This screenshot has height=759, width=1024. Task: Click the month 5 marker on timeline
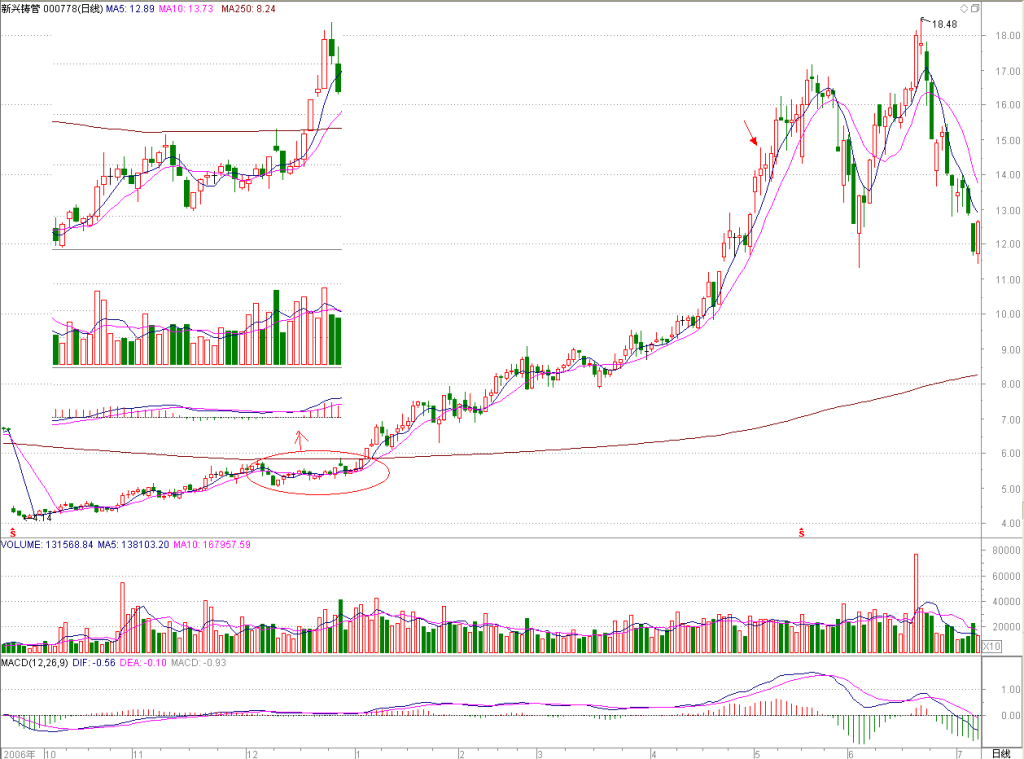pyautogui.click(x=758, y=754)
